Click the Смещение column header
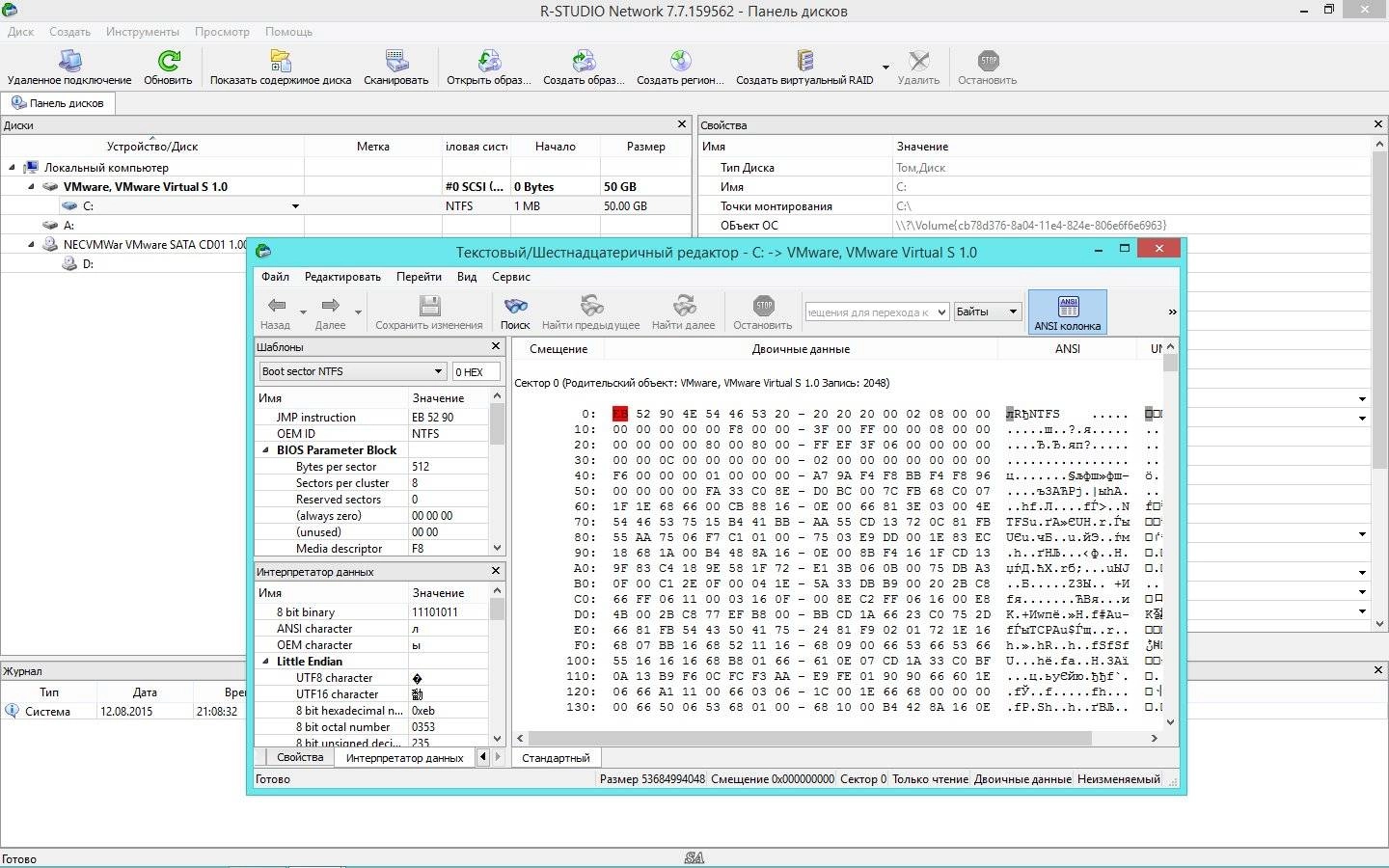The image size is (1389, 868). 558,348
